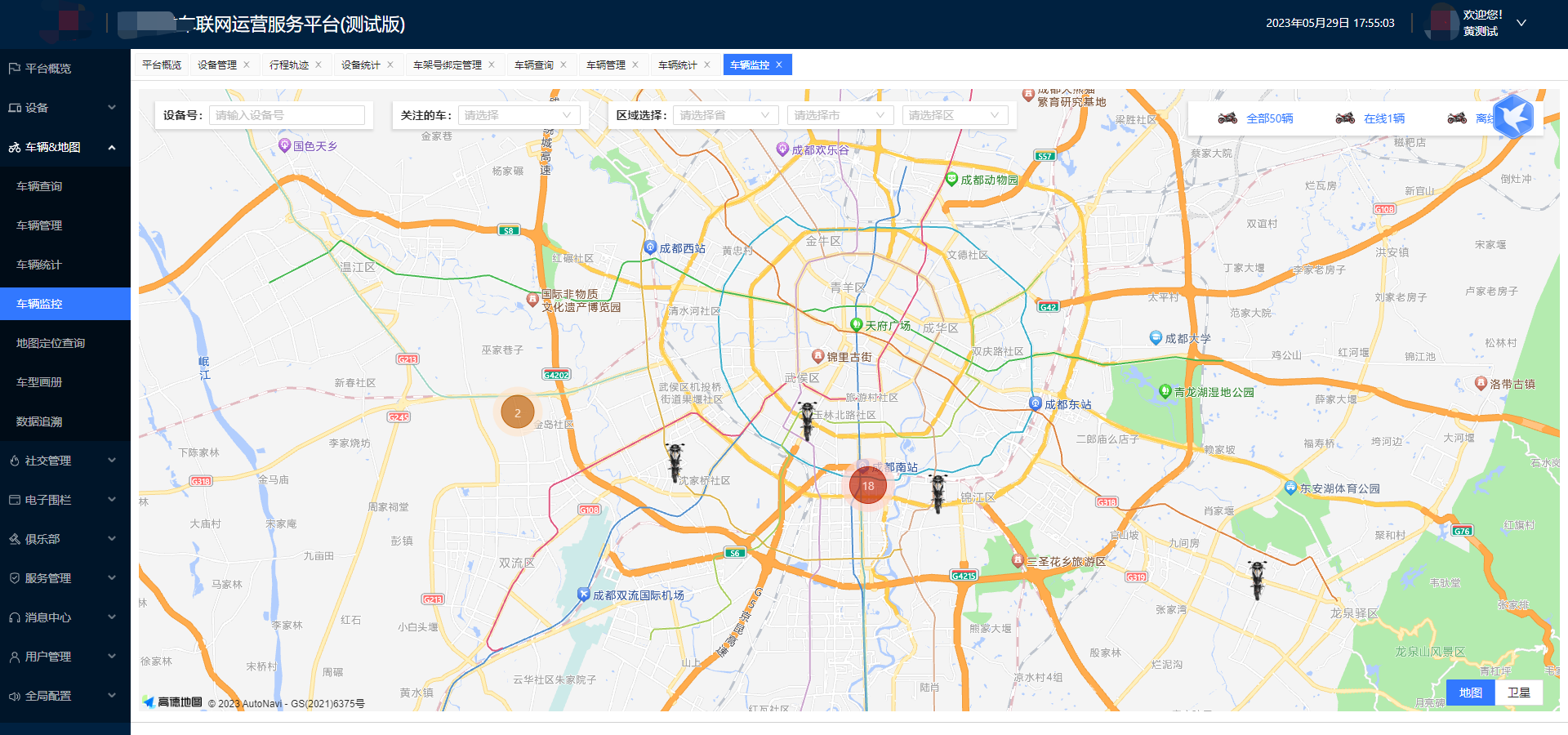Close the 车辆统计 tab
Screen dimensions: 1568x735
click(707, 65)
